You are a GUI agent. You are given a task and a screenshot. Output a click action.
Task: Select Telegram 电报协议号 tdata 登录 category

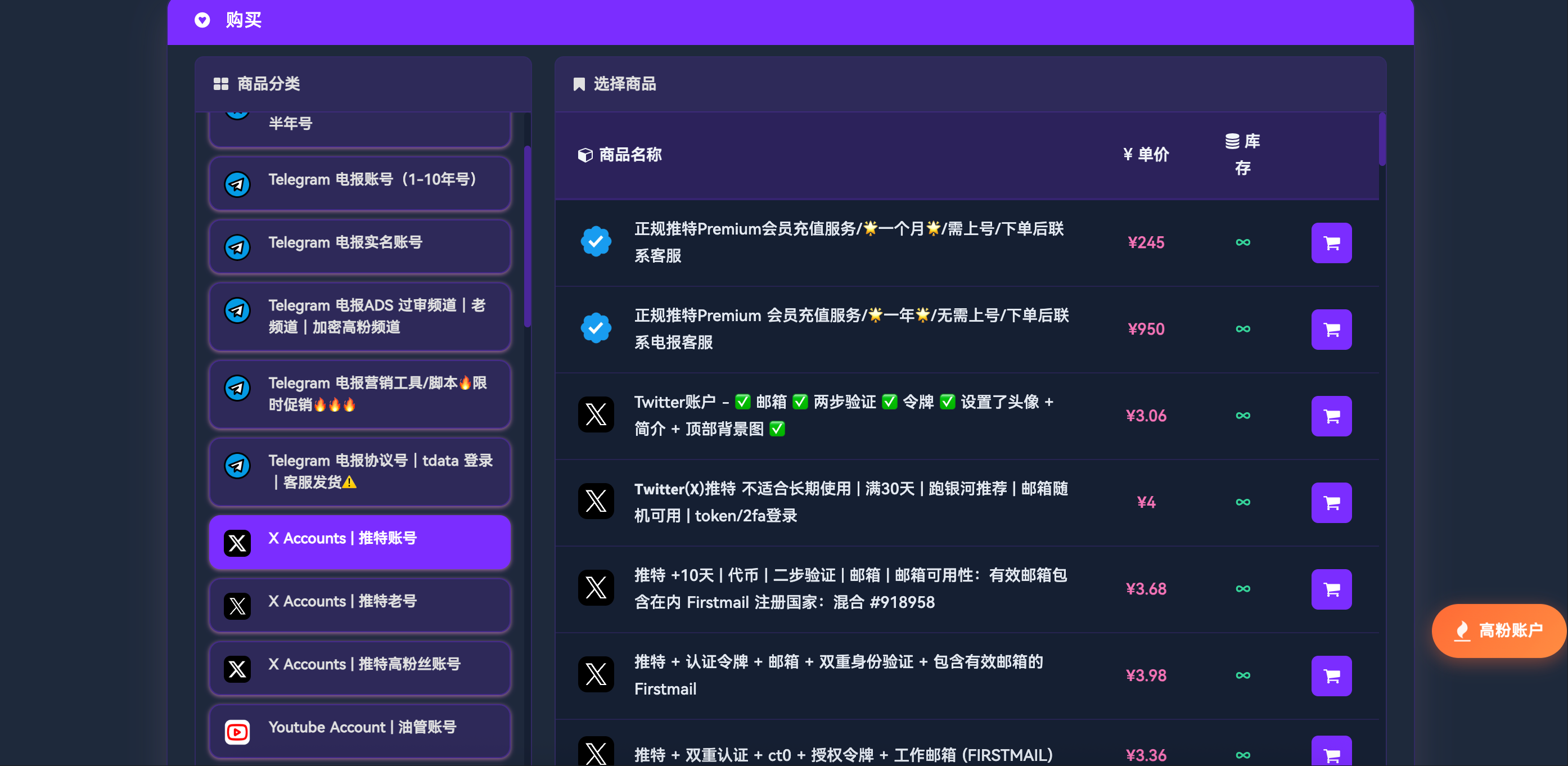[x=359, y=471]
